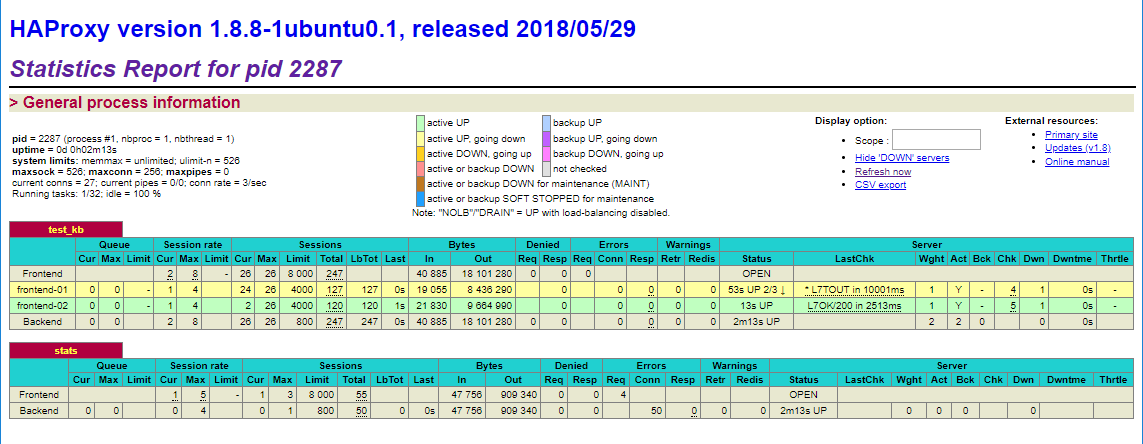Click the SOFT STOPPED legend color swatch
Image resolution: width=1143 pixels, height=444 pixels.
tap(421, 198)
